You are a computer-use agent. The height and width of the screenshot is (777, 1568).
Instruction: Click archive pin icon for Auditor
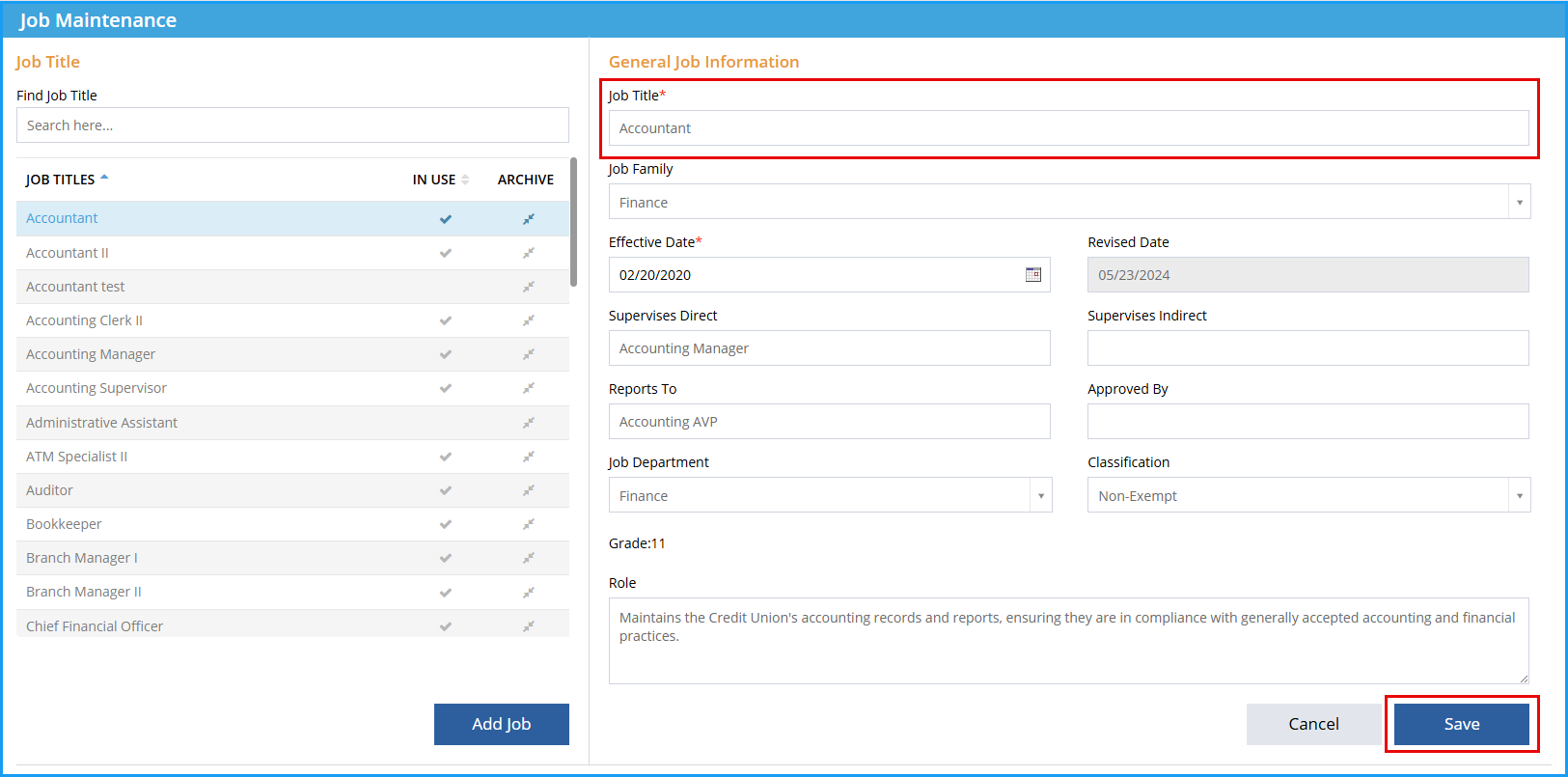(x=529, y=490)
